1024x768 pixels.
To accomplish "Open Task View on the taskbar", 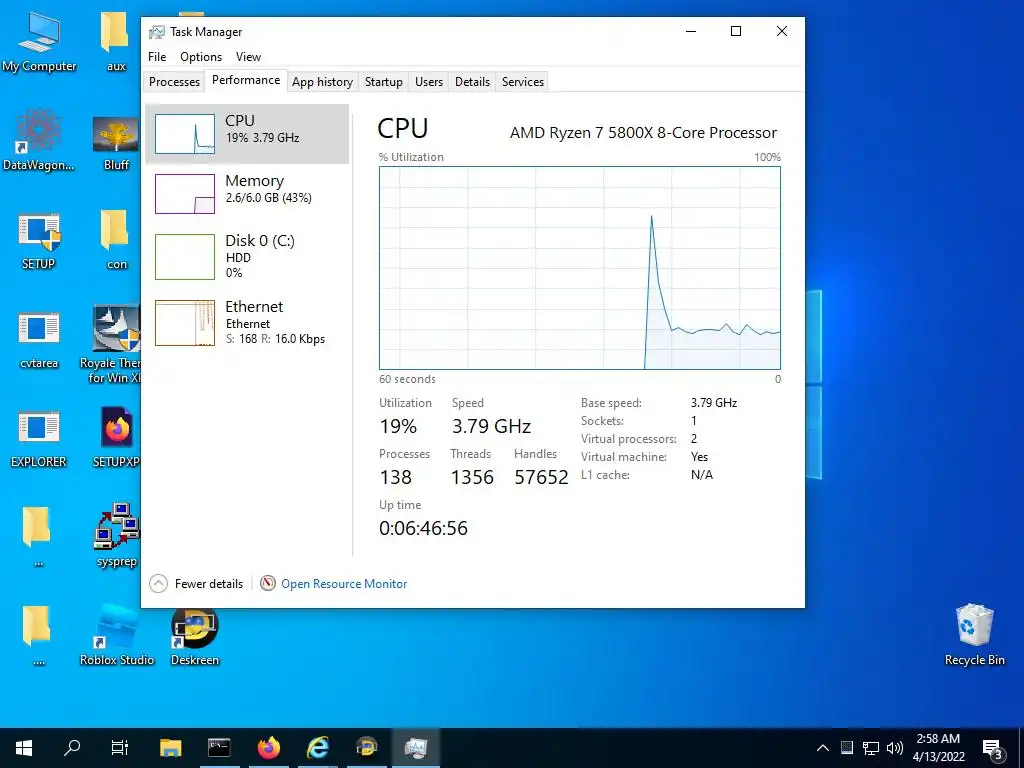I will tap(120, 748).
